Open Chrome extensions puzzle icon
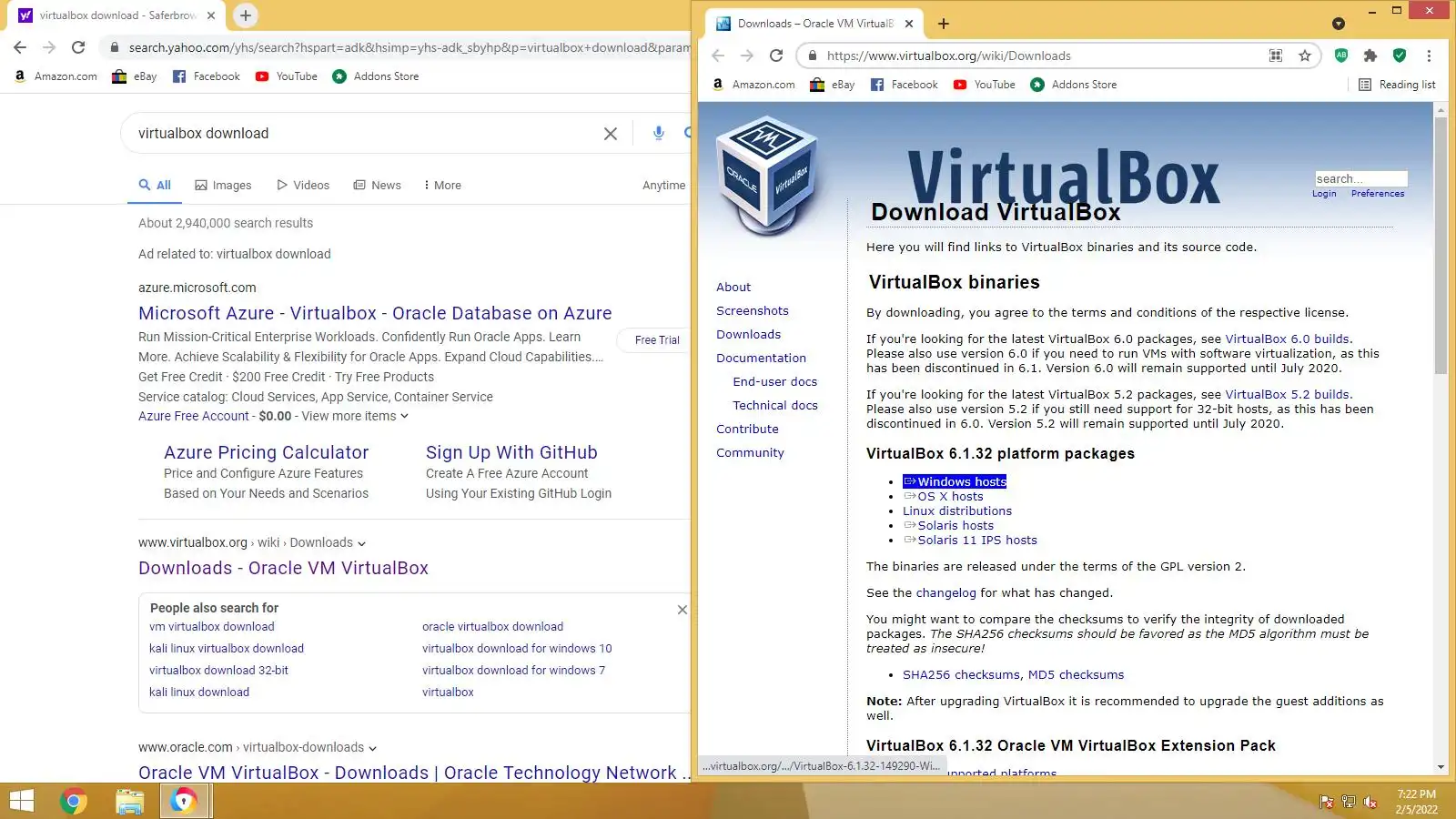Viewport: 1456px width, 819px height. pyautogui.click(x=1370, y=56)
